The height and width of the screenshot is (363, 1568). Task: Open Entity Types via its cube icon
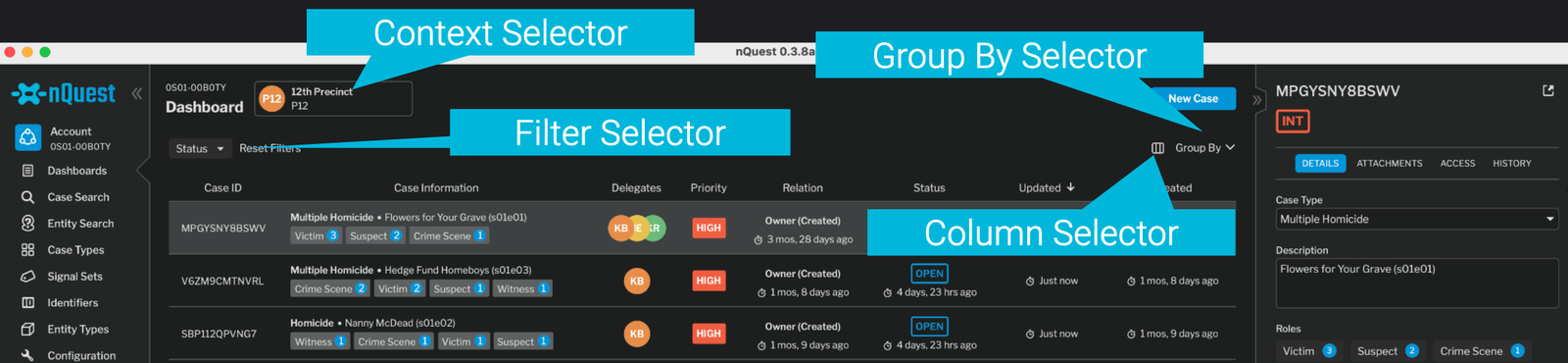(27, 330)
